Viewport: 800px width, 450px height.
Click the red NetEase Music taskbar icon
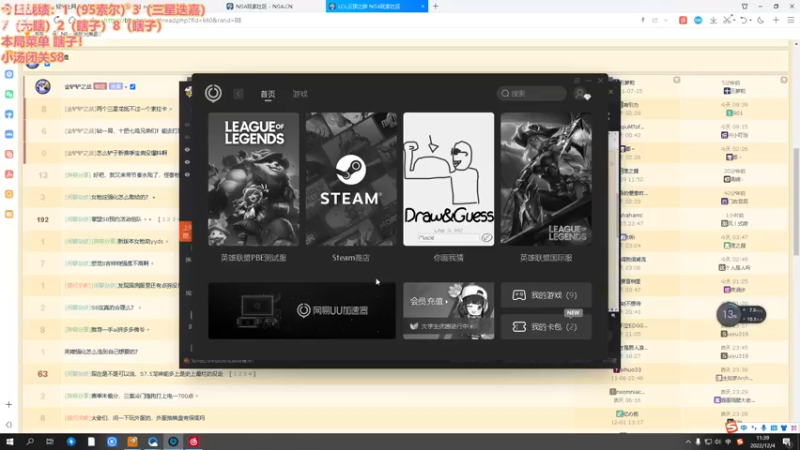point(193,442)
